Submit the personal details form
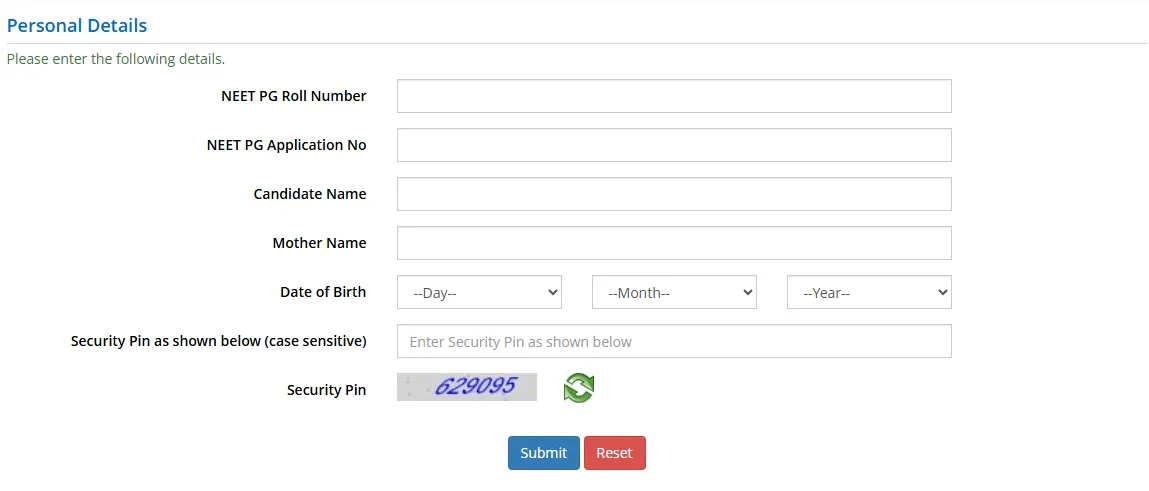 (543, 453)
